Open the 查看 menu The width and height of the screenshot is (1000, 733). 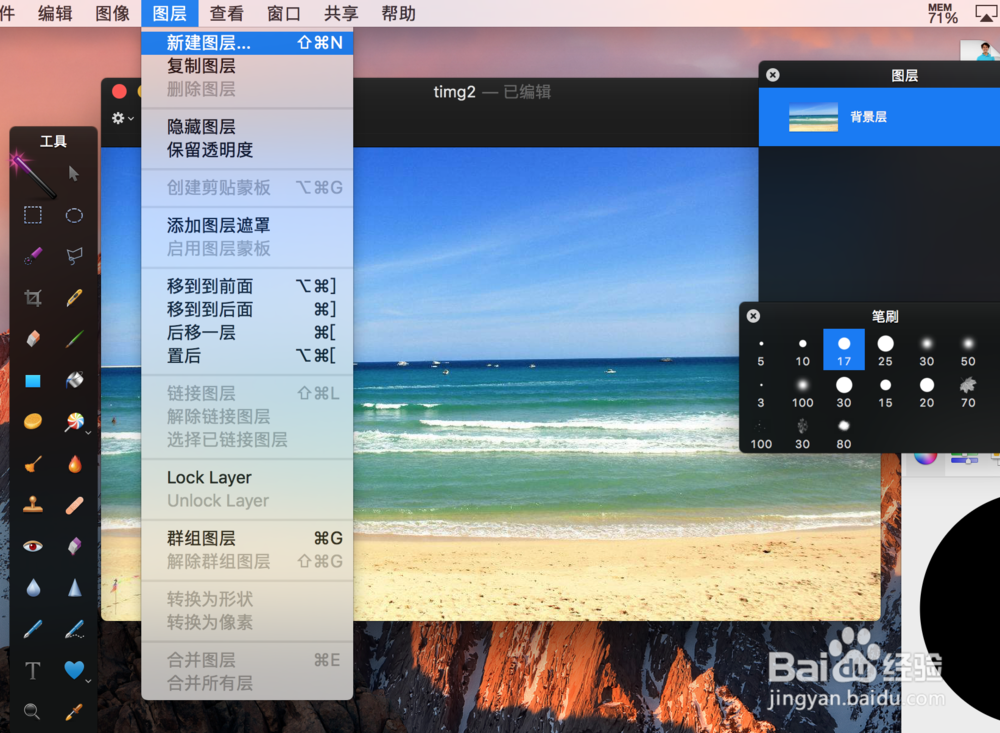(x=226, y=13)
